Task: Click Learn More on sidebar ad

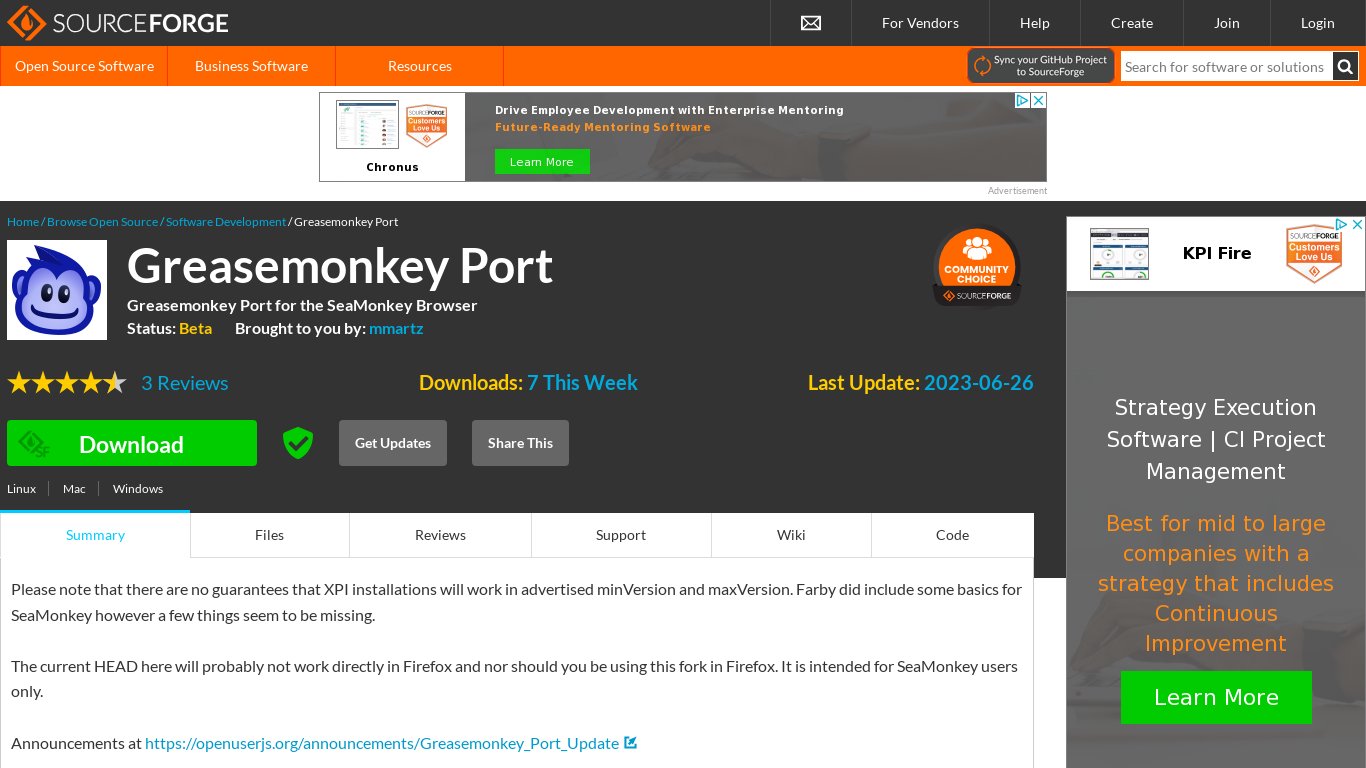Action: (1216, 697)
